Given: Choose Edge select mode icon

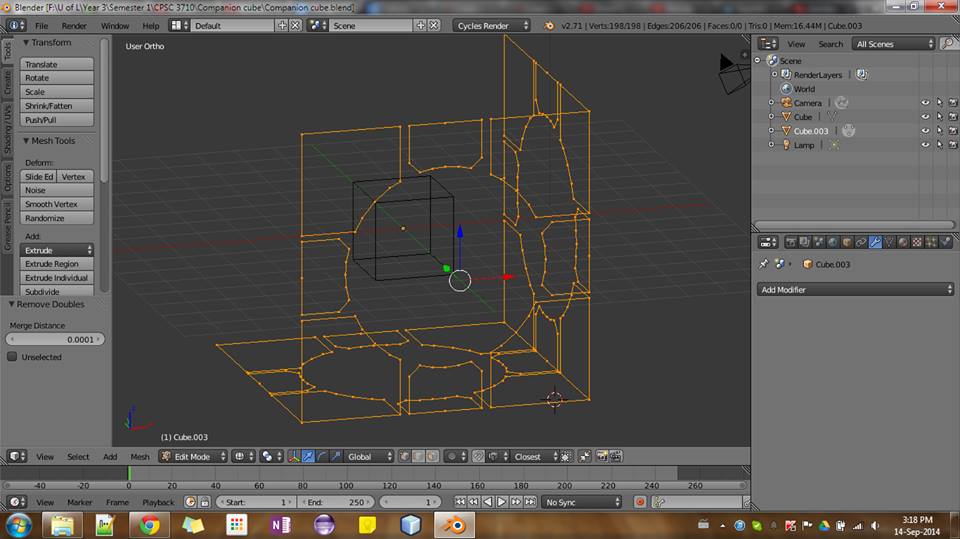Looking at the screenshot, I should coord(418,456).
